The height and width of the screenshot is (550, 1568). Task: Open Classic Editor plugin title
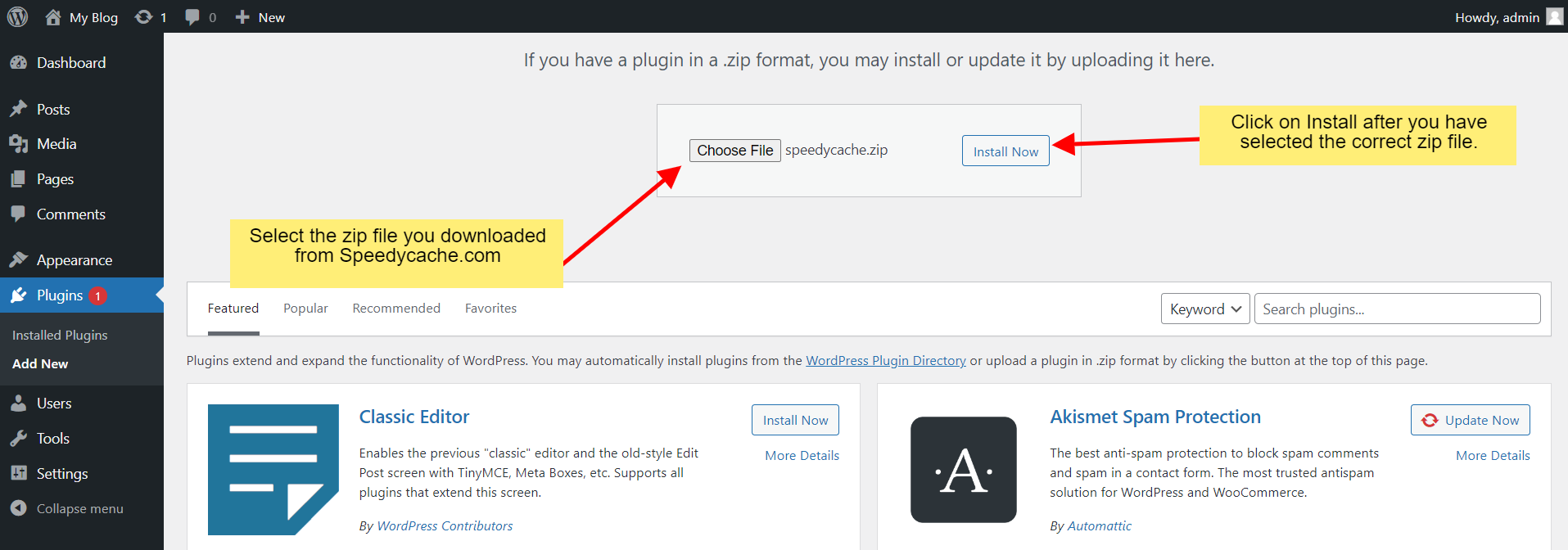pyautogui.click(x=414, y=417)
